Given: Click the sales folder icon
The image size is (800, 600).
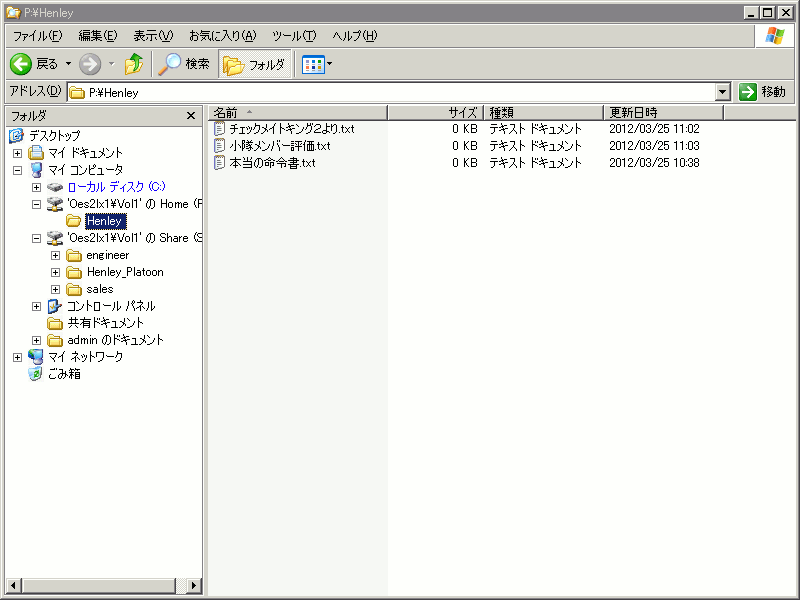Looking at the screenshot, I should 74,289.
